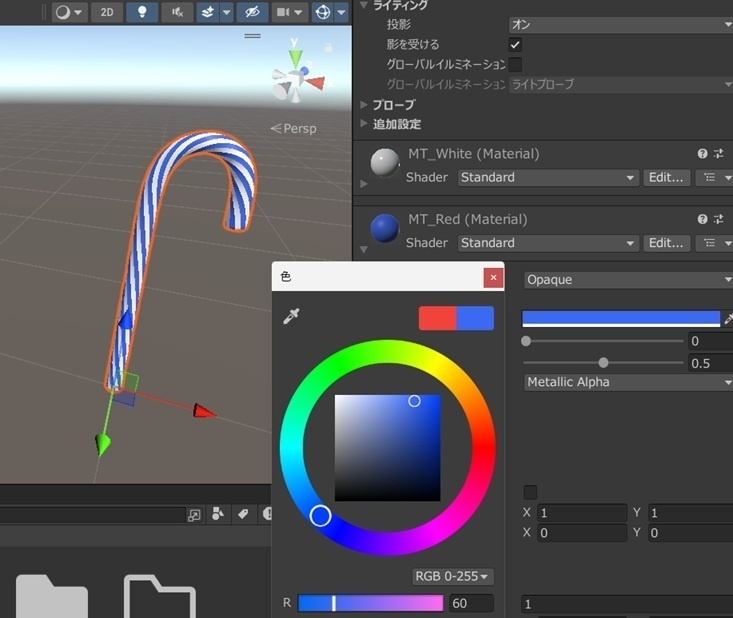Click the Smoothness slider handle
The width and height of the screenshot is (733, 618).
click(x=604, y=363)
